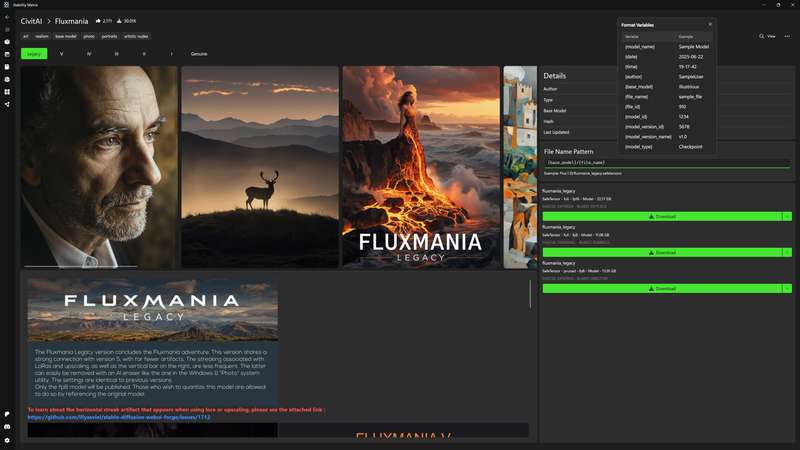Screen dimensions: 800x450
Task: Open the Discord icon in sidebar
Action: (7, 426)
